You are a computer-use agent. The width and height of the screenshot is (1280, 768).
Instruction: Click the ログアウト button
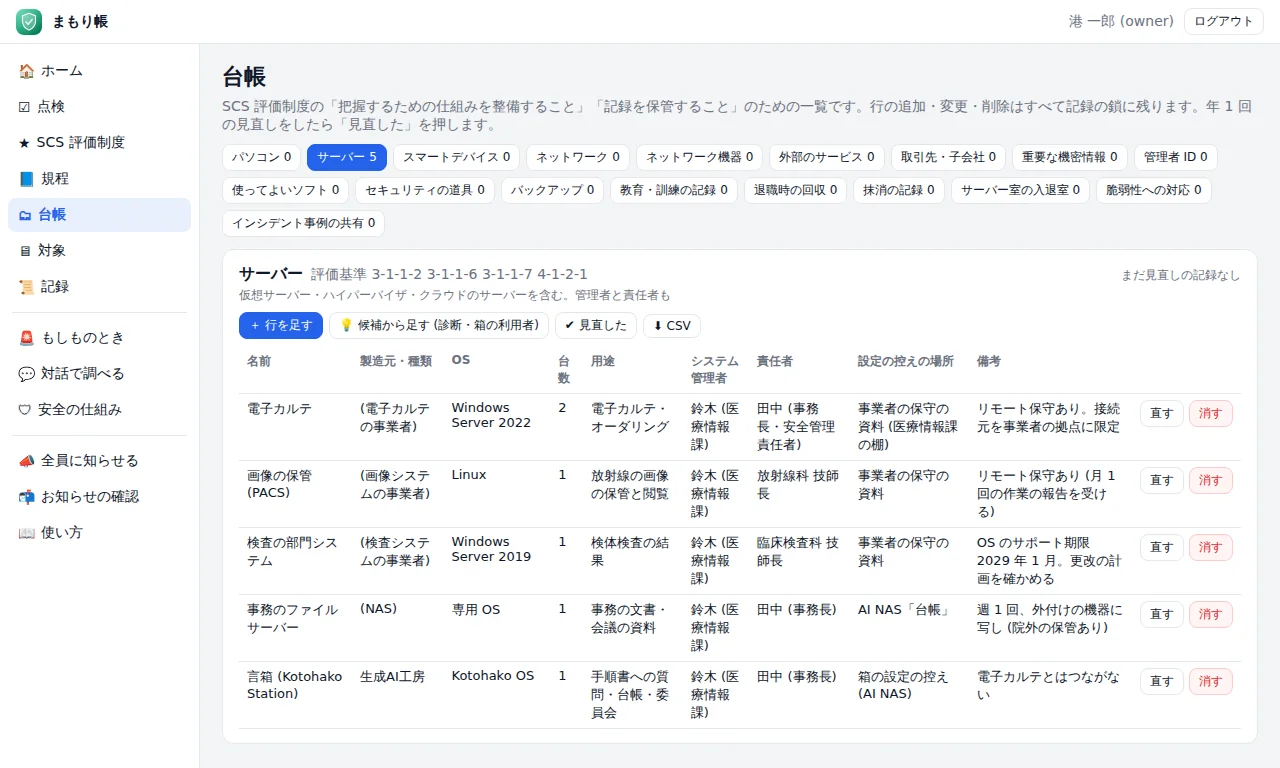click(x=1224, y=21)
